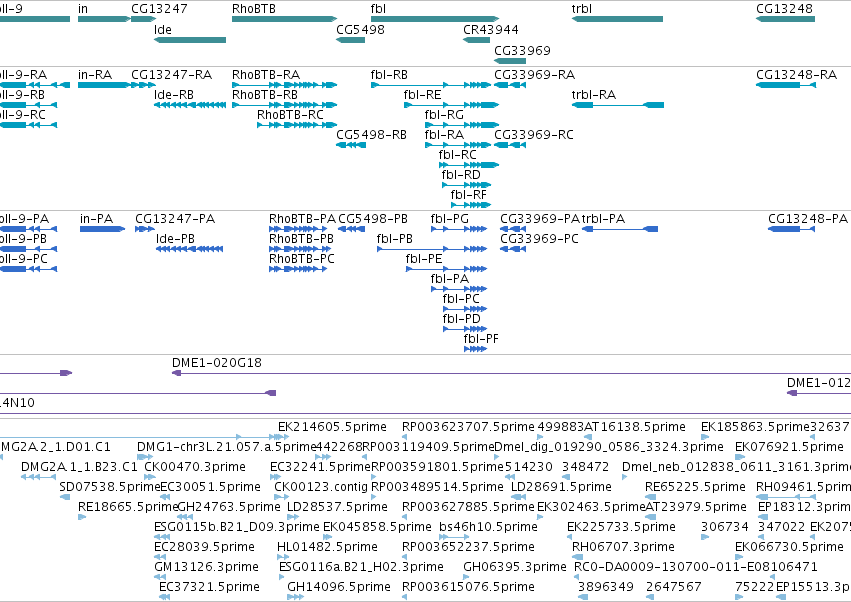Screen dimensions: 851x602
Task: Select transcript CG5498-RB
Action: tap(351, 145)
